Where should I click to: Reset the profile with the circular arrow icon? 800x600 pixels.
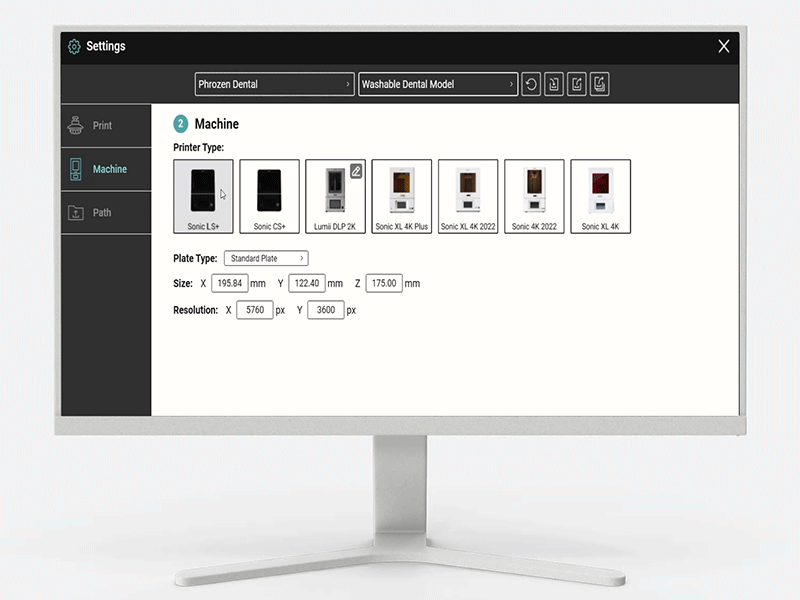click(531, 84)
